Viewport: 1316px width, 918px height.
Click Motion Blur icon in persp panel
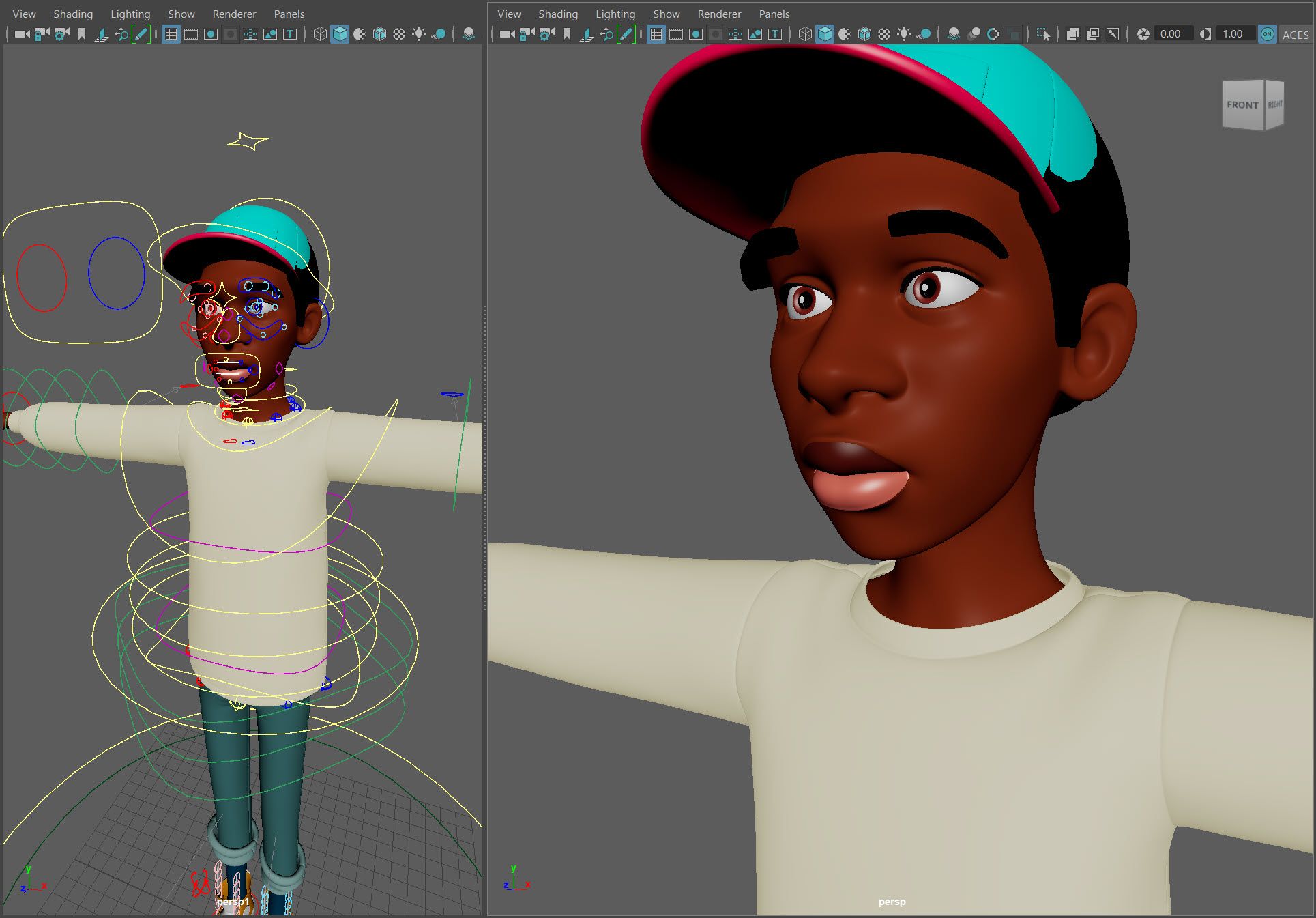[974, 34]
